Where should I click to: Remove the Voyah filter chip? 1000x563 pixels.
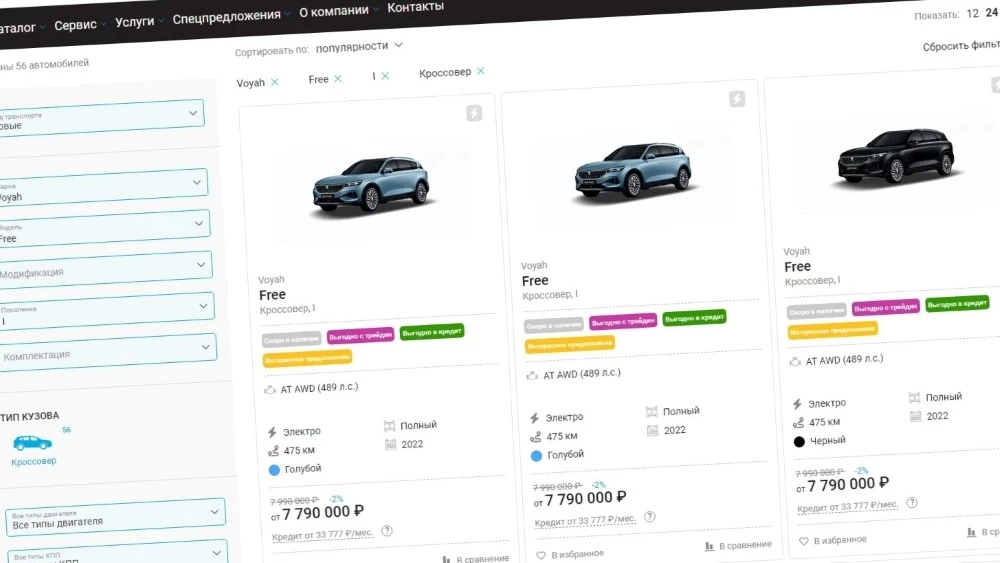pyautogui.click(x=275, y=82)
